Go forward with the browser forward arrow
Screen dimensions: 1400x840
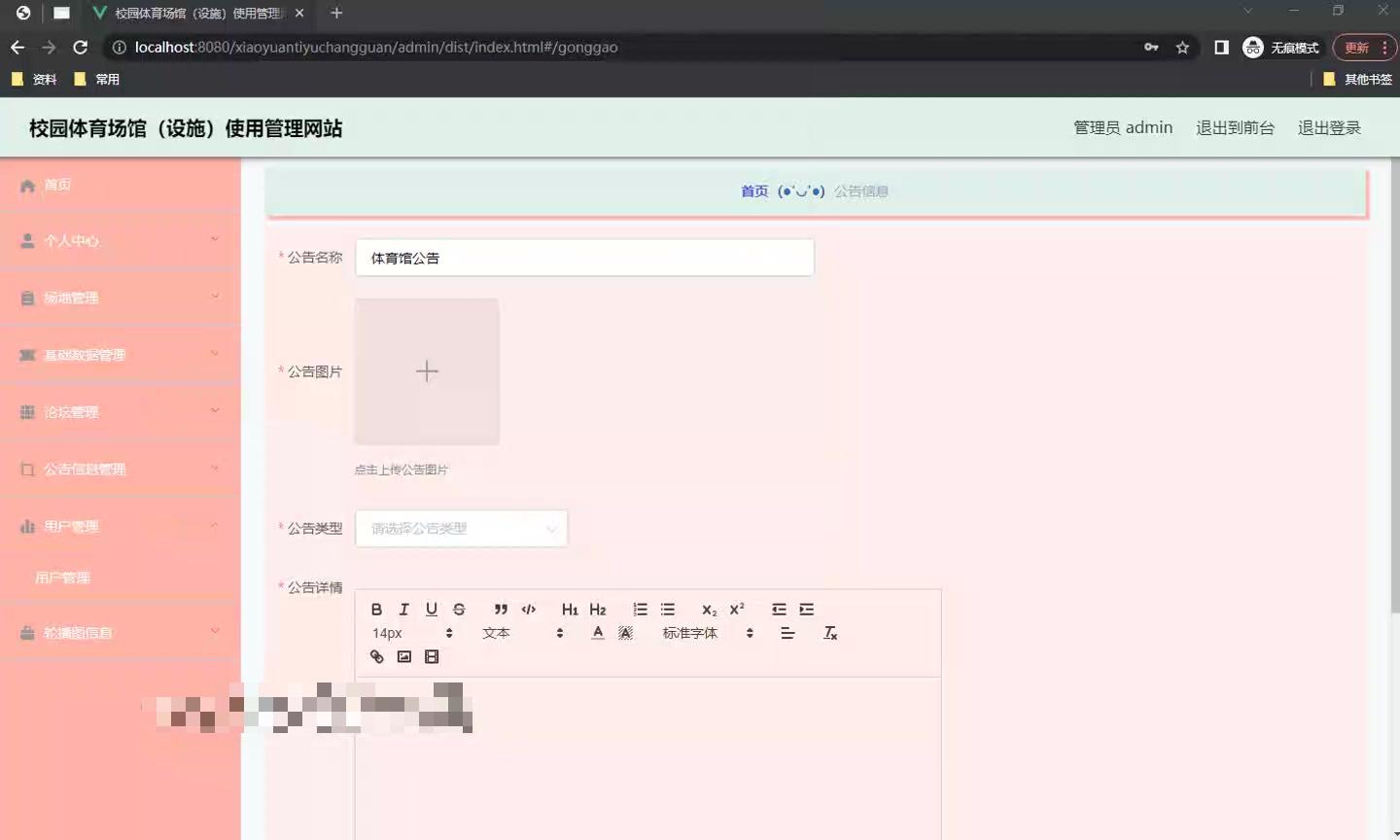[49, 48]
